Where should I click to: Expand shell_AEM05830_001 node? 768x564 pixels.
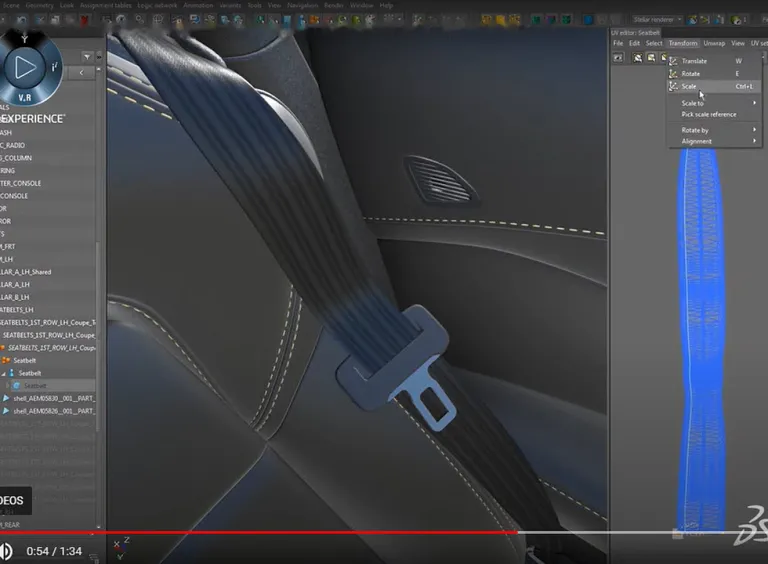coord(6,399)
